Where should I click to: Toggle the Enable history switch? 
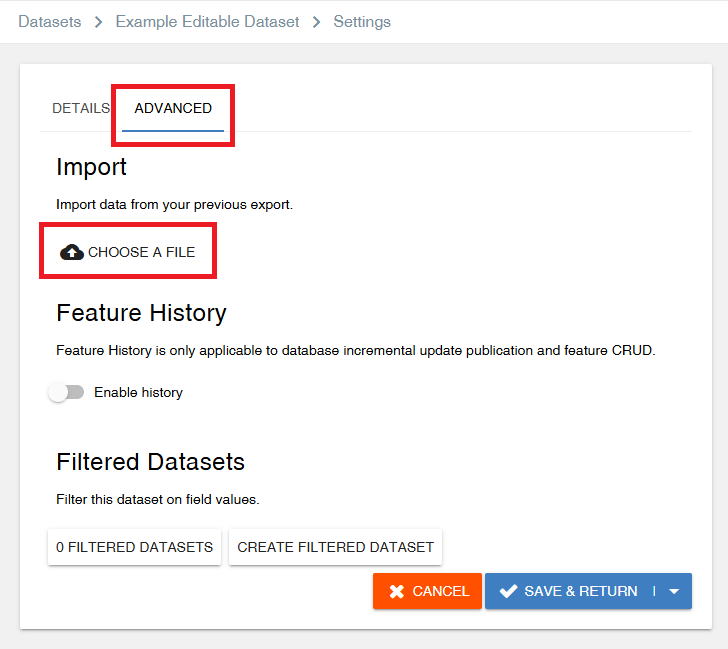point(66,392)
